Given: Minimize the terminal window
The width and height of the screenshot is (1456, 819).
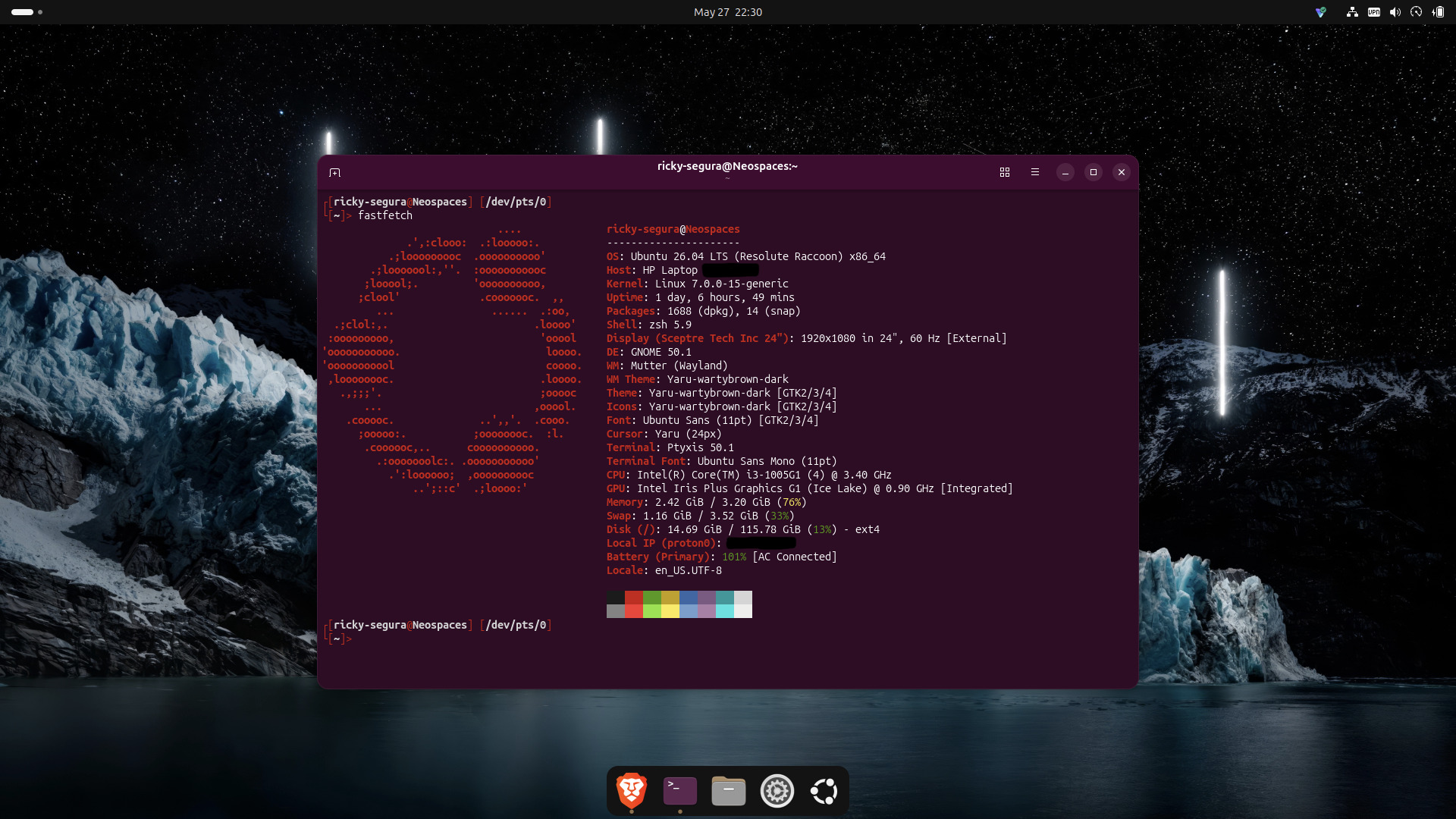Looking at the screenshot, I should (1065, 173).
